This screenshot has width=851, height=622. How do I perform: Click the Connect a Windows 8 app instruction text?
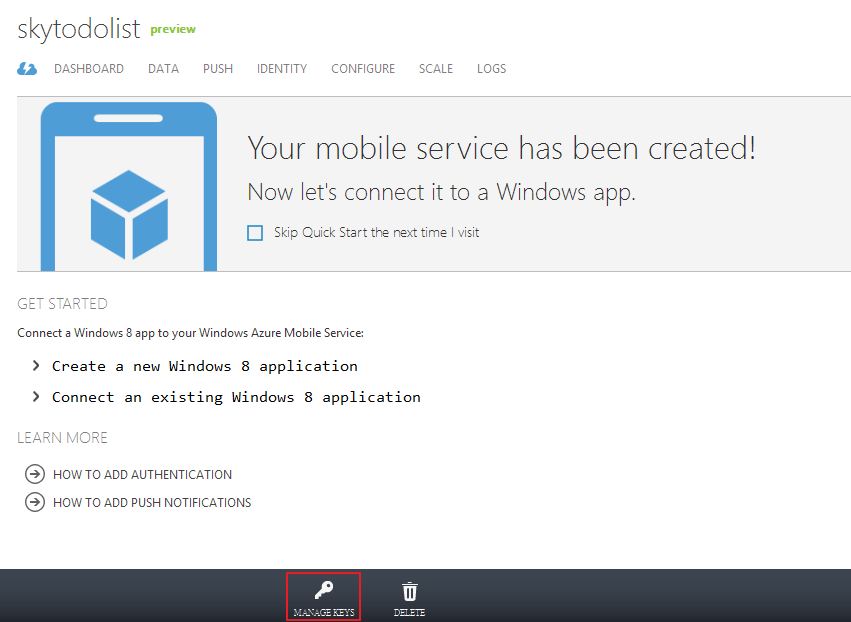[190, 333]
